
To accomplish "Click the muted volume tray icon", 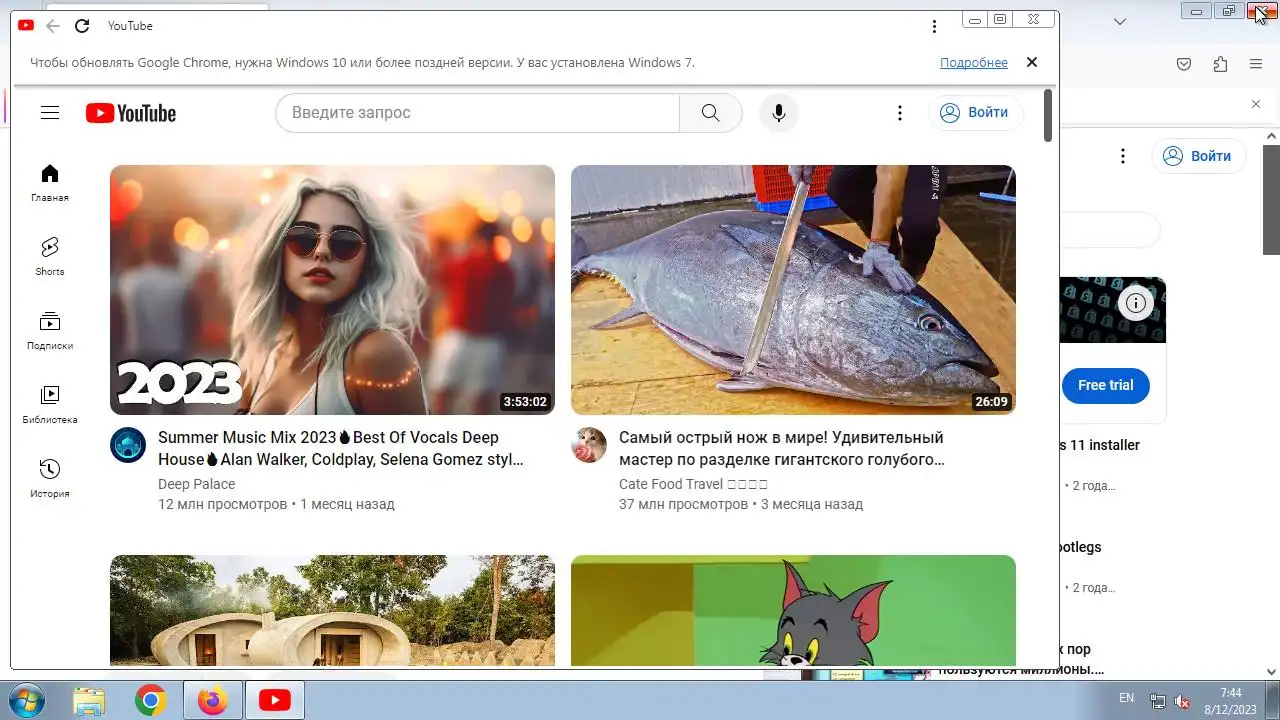I will pos(1182,701).
